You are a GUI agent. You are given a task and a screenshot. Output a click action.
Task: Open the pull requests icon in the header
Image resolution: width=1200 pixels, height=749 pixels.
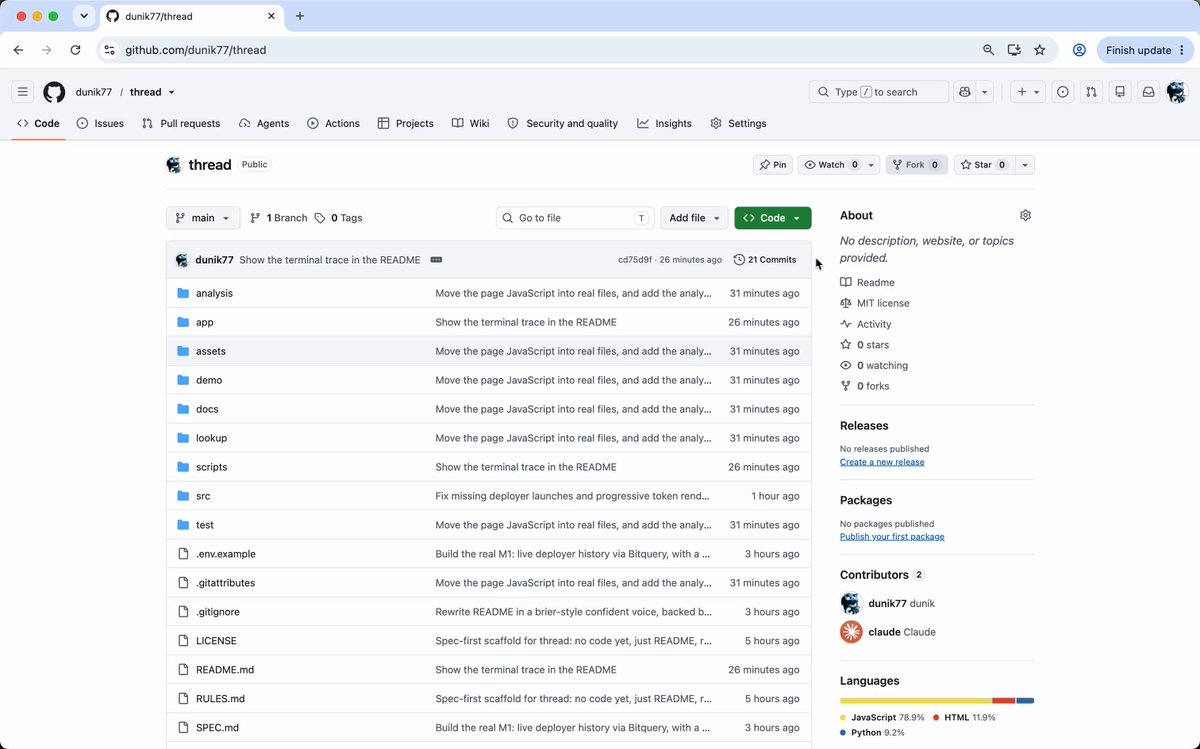[1091, 92]
